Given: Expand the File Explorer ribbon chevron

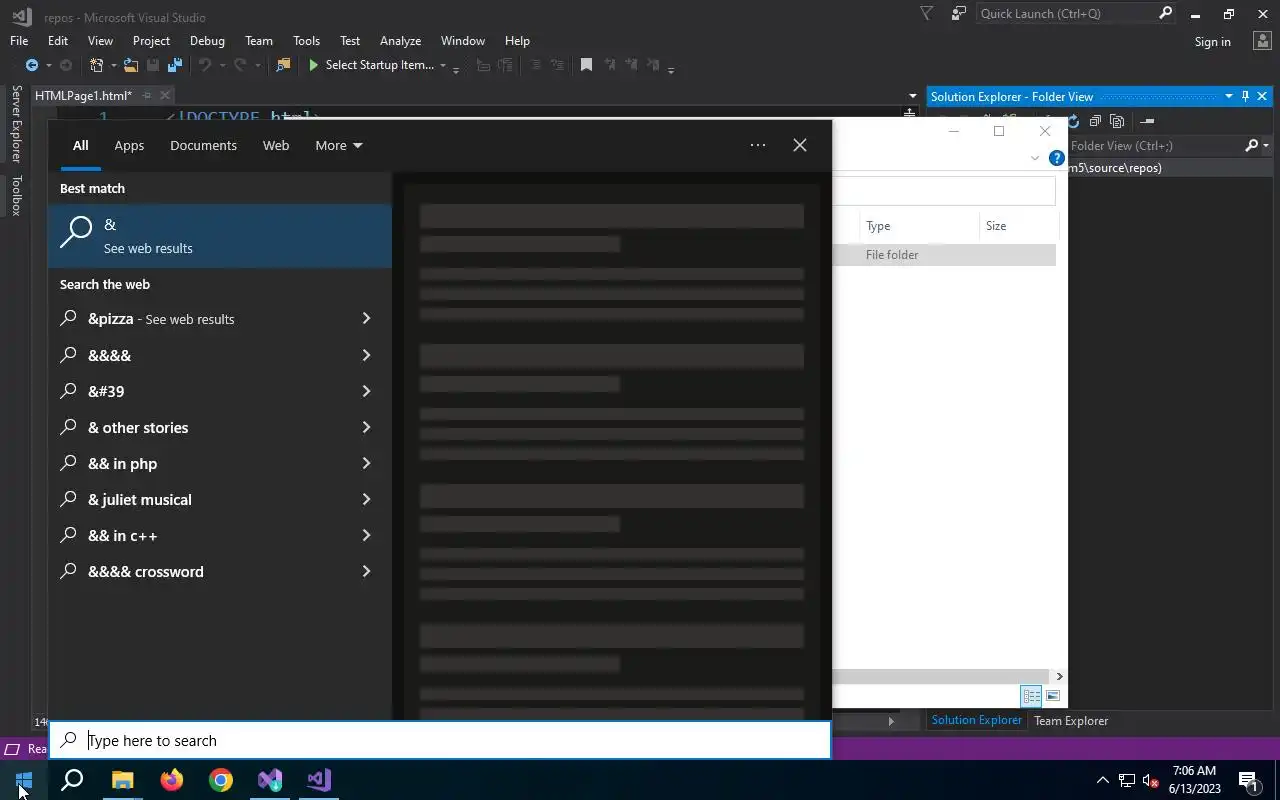Looking at the screenshot, I should click(x=1035, y=158).
